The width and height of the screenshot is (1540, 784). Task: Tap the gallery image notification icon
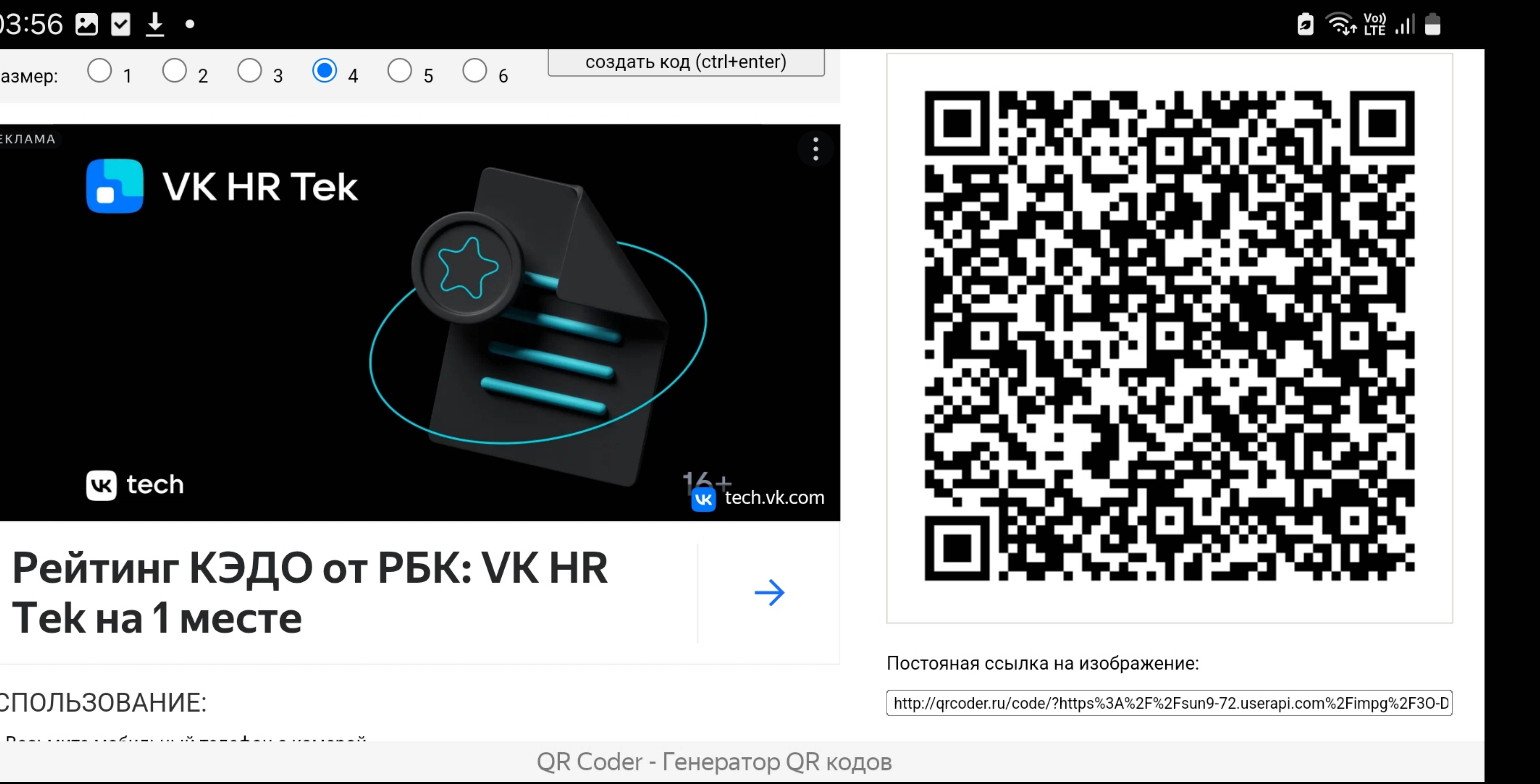coord(87,24)
